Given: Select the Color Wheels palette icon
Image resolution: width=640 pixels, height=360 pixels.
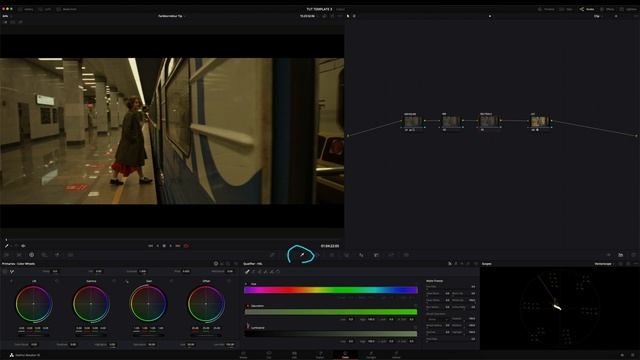Looking at the screenshot, I should pos(31,255).
